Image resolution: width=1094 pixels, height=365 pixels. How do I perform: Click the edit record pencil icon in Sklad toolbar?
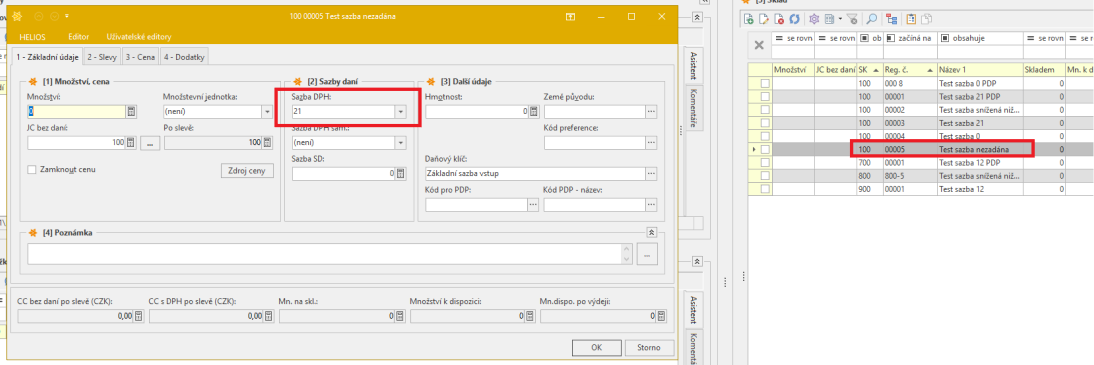click(763, 20)
